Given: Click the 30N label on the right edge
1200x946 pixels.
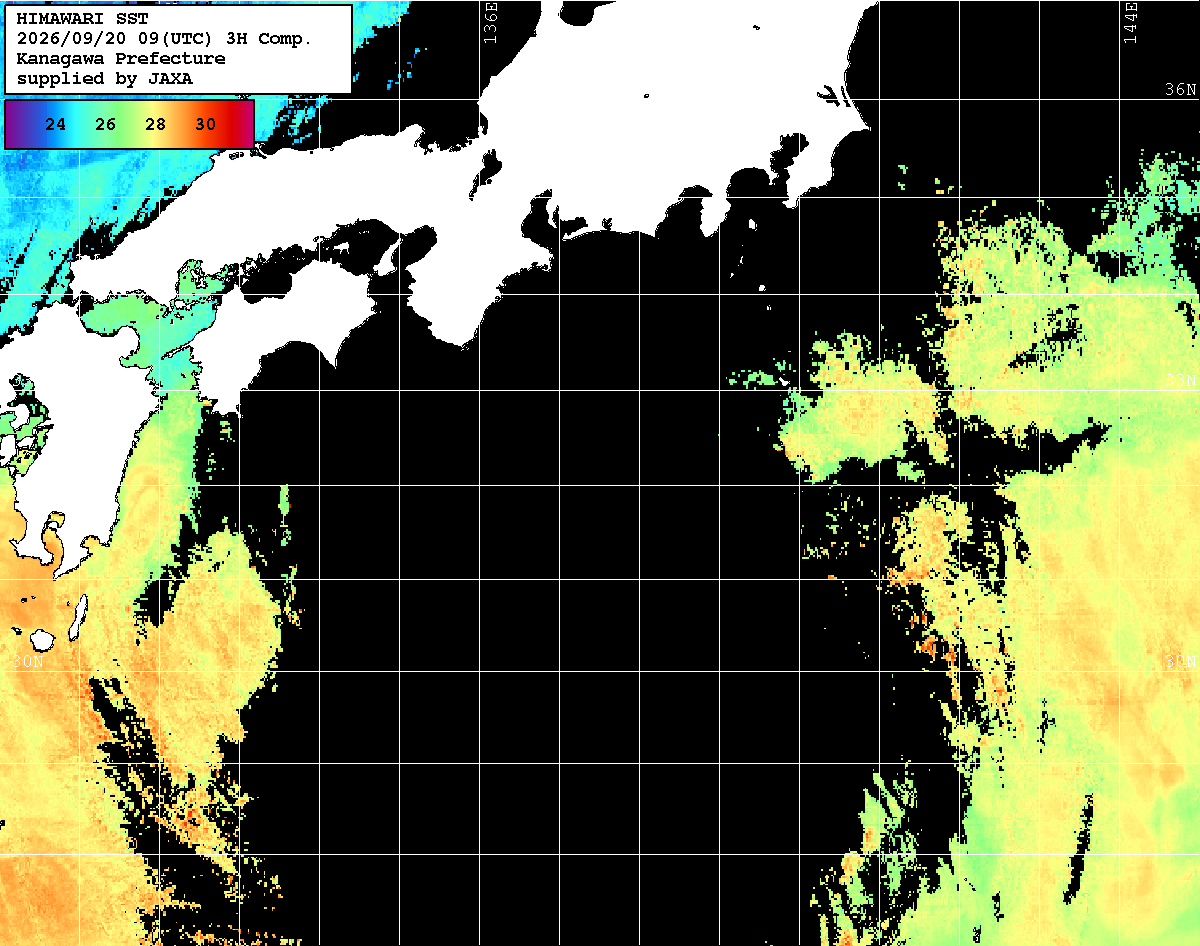Looking at the screenshot, I should pyautogui.click(x=1181, y=662).
